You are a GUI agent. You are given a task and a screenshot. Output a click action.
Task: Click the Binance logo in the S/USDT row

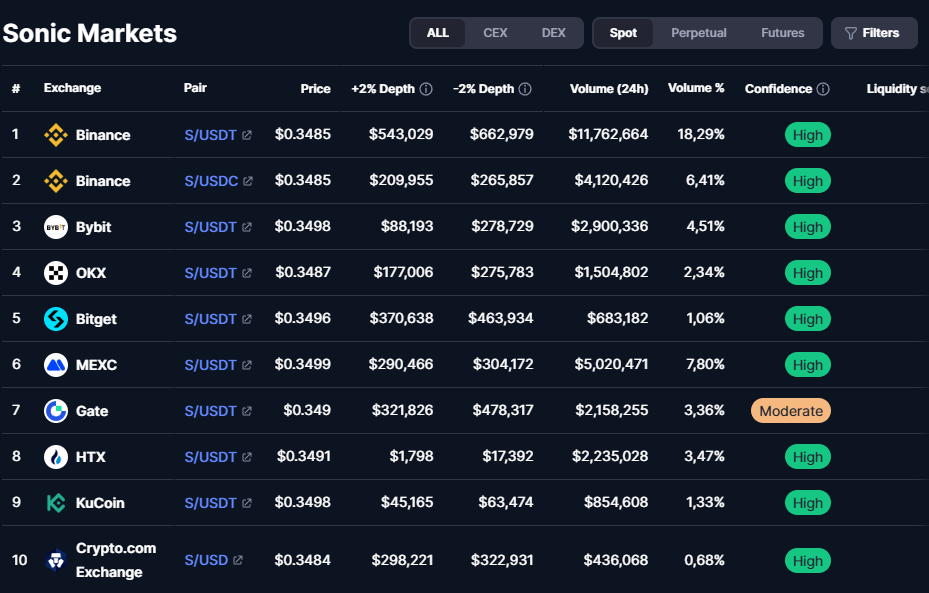[56, 135]
